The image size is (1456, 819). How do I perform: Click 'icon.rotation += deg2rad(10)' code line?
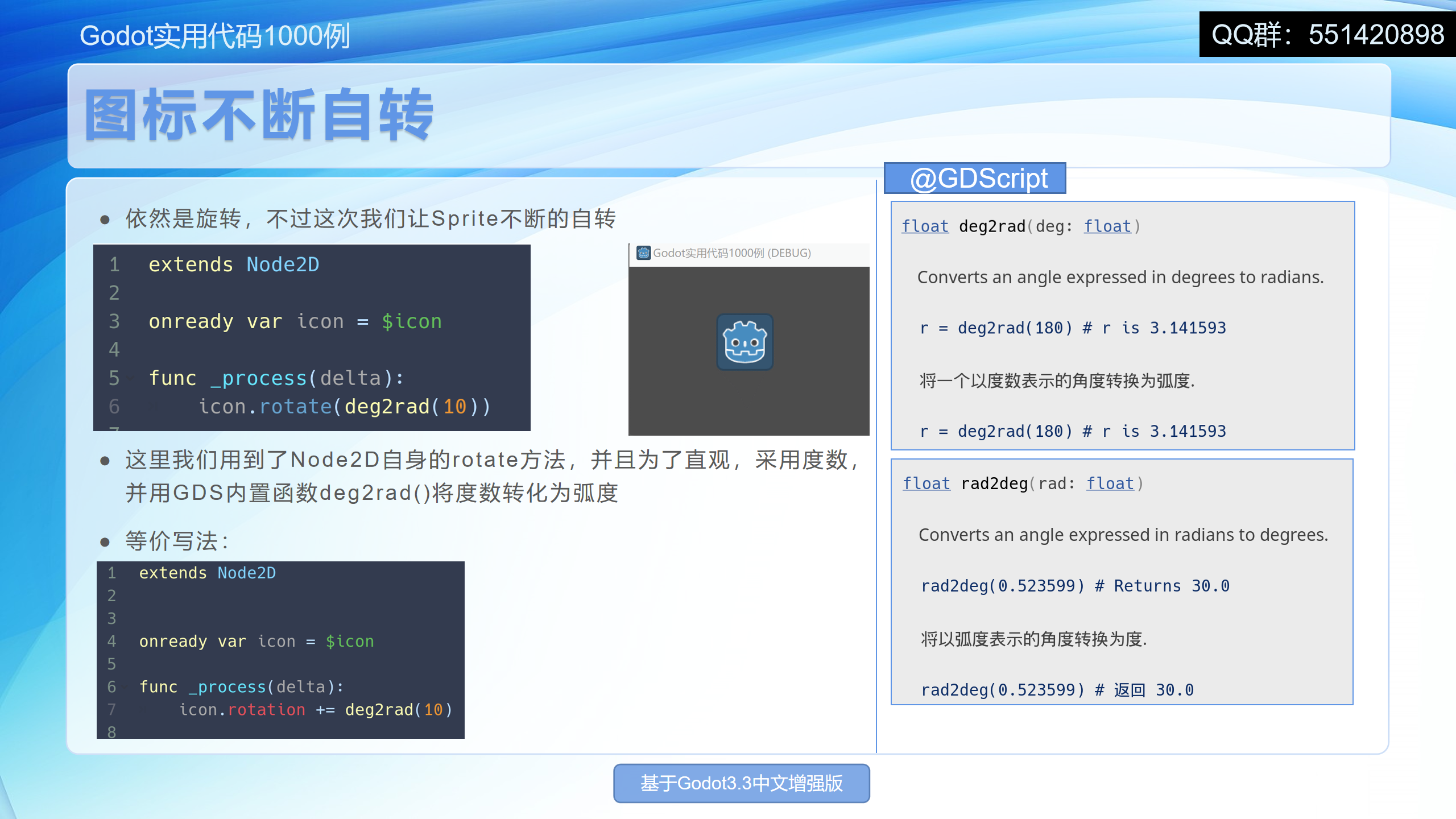point(316,710)
